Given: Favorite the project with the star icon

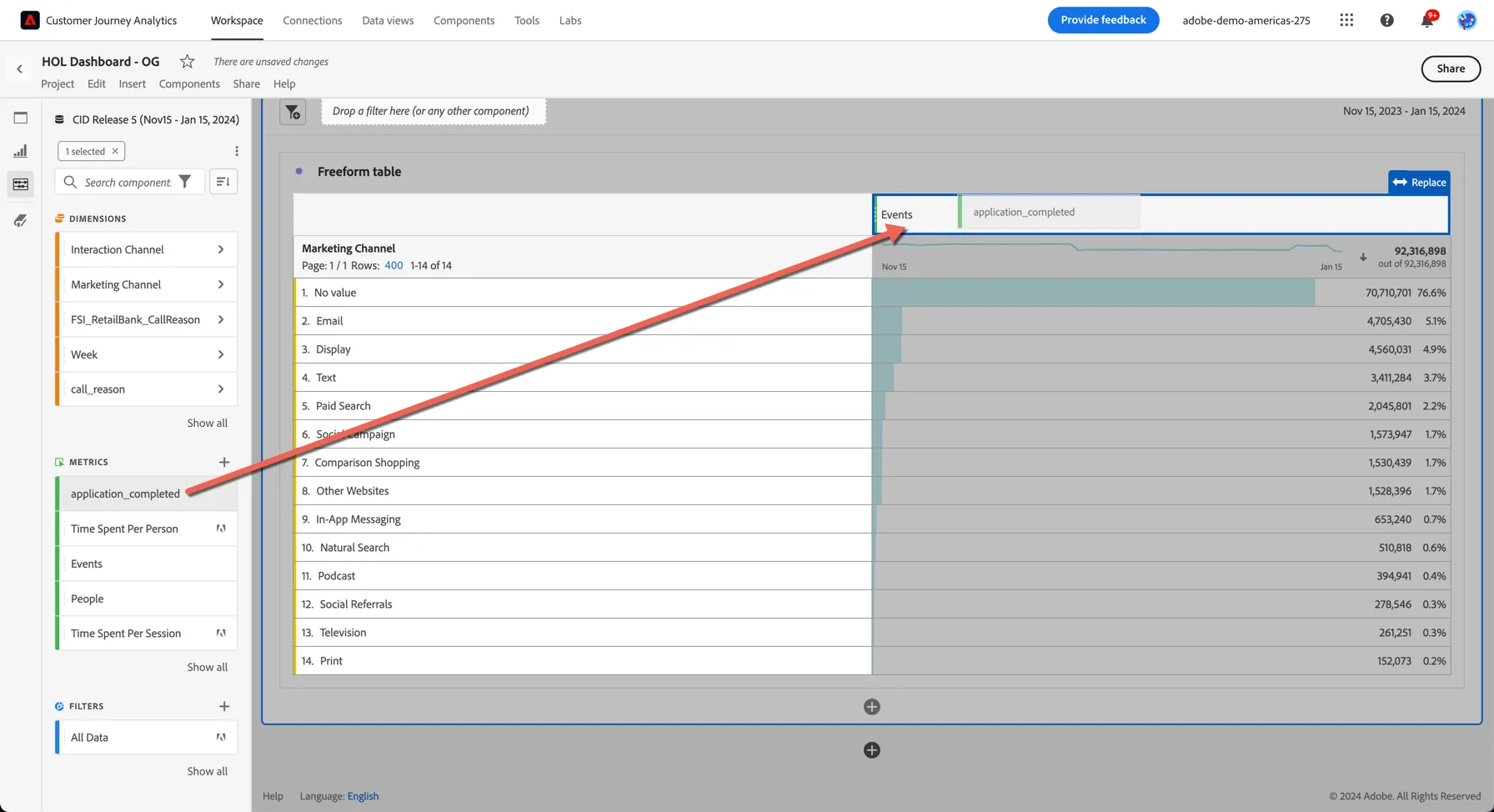Looking at the screenshot, I should click(187, 61).
